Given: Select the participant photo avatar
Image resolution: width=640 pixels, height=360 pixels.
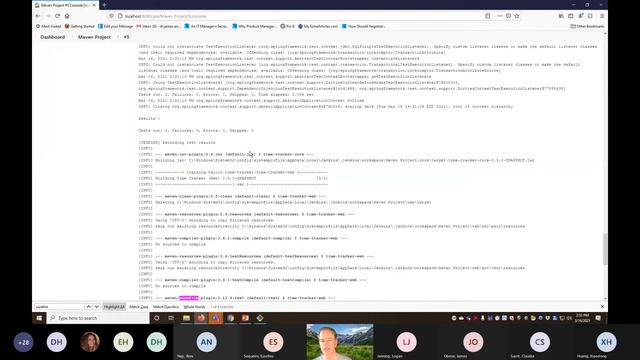Looking at the screenshot, I should pyautogui.click(x=90, y=342).
